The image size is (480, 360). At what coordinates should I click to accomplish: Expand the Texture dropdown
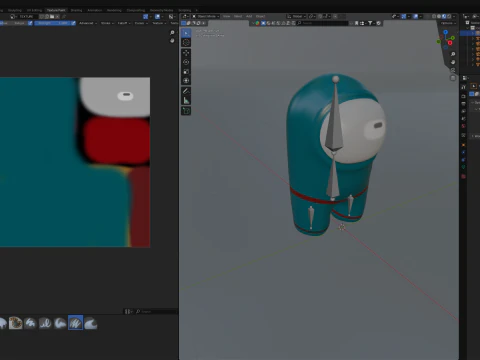[x=159, y=23]
